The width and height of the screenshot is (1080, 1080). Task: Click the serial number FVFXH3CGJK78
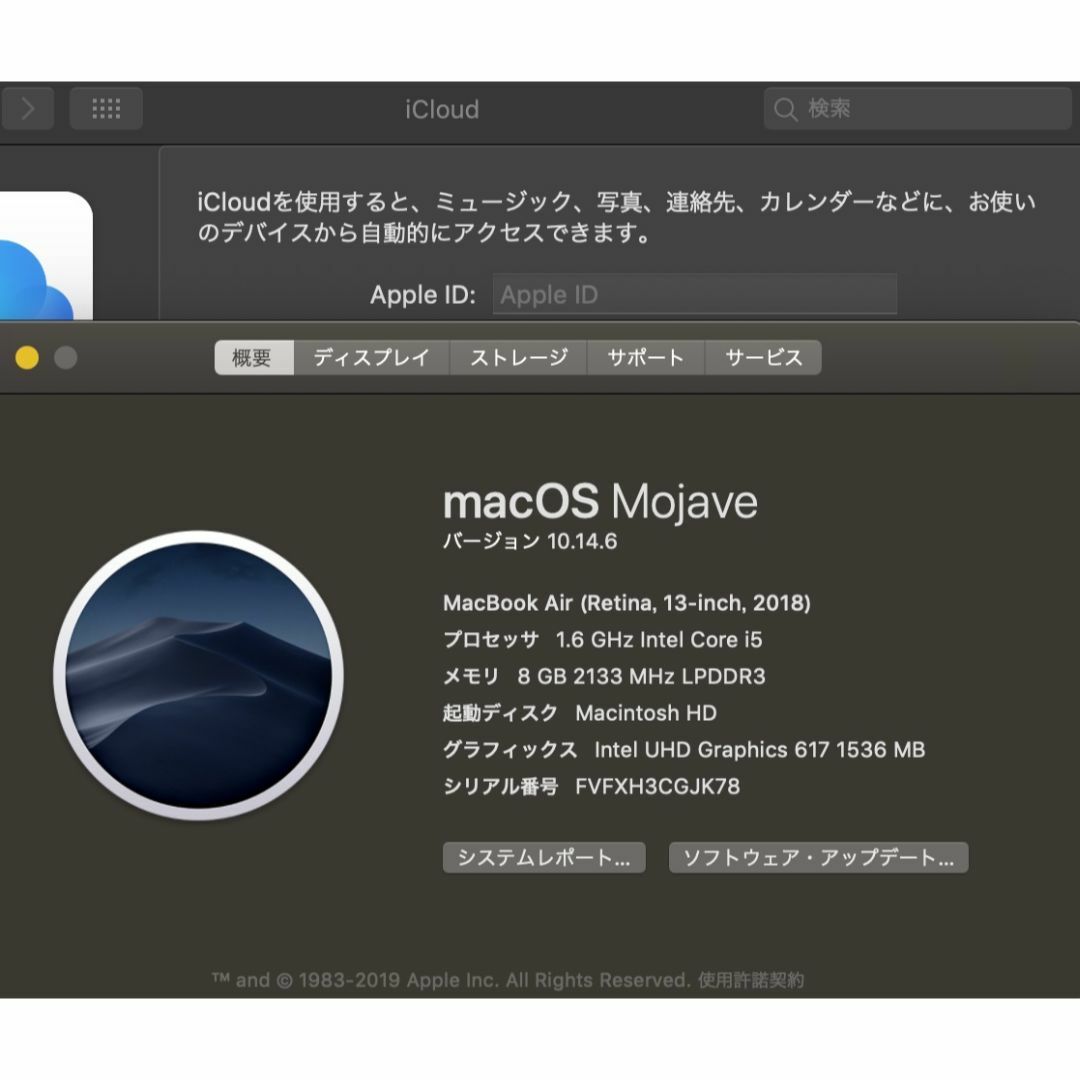(x=658, y=787)
